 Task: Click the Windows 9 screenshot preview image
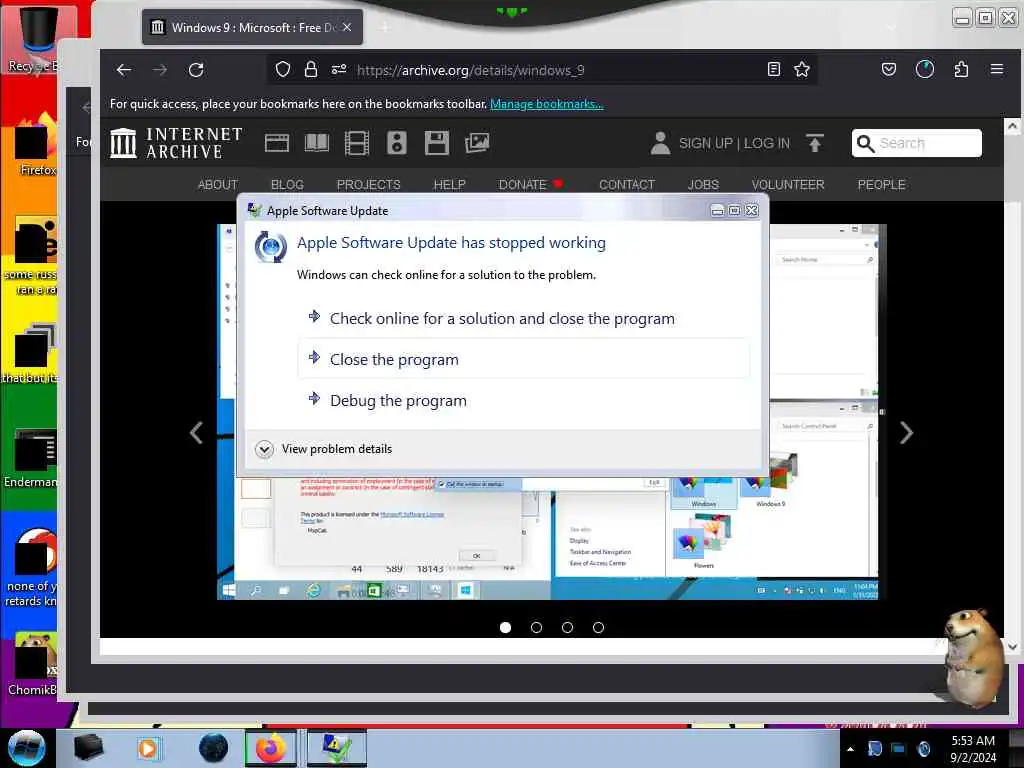[552, 536]
